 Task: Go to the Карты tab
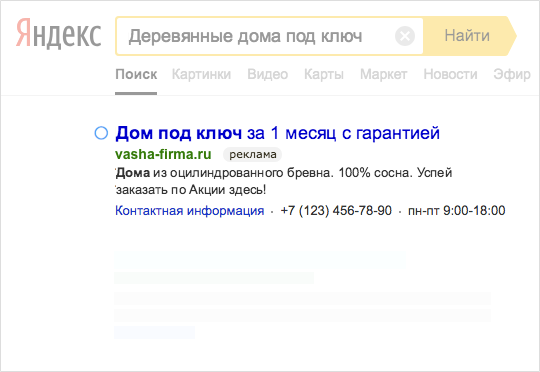pos(324,74)
